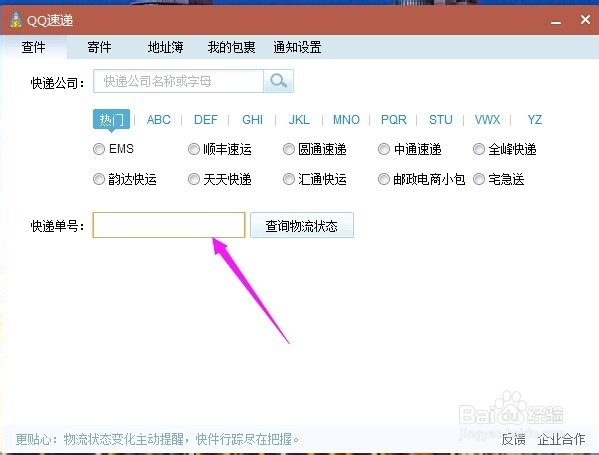The width and height of the screenshot is (599, 455).
Task: Click the 更贴心 status tip text
Action: (157, 439)
